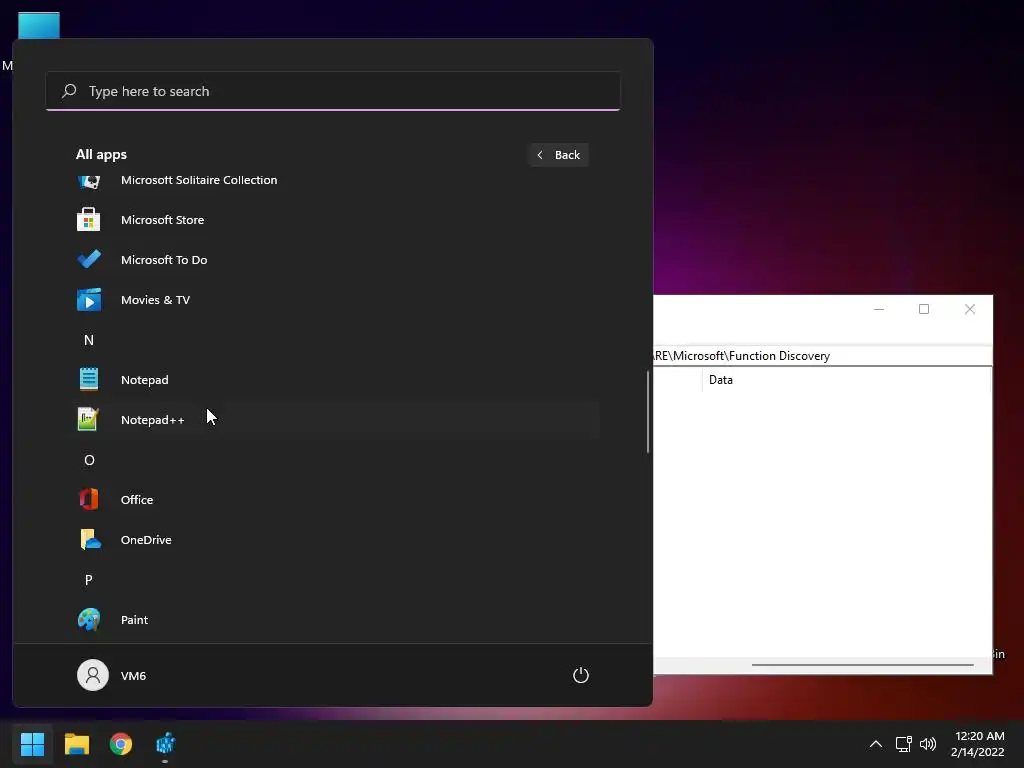Image resolution: width=1024 pixels, height=768 pixels.
Task: Select the 'OneDrive' app name
Action: (x=146, y=540)
